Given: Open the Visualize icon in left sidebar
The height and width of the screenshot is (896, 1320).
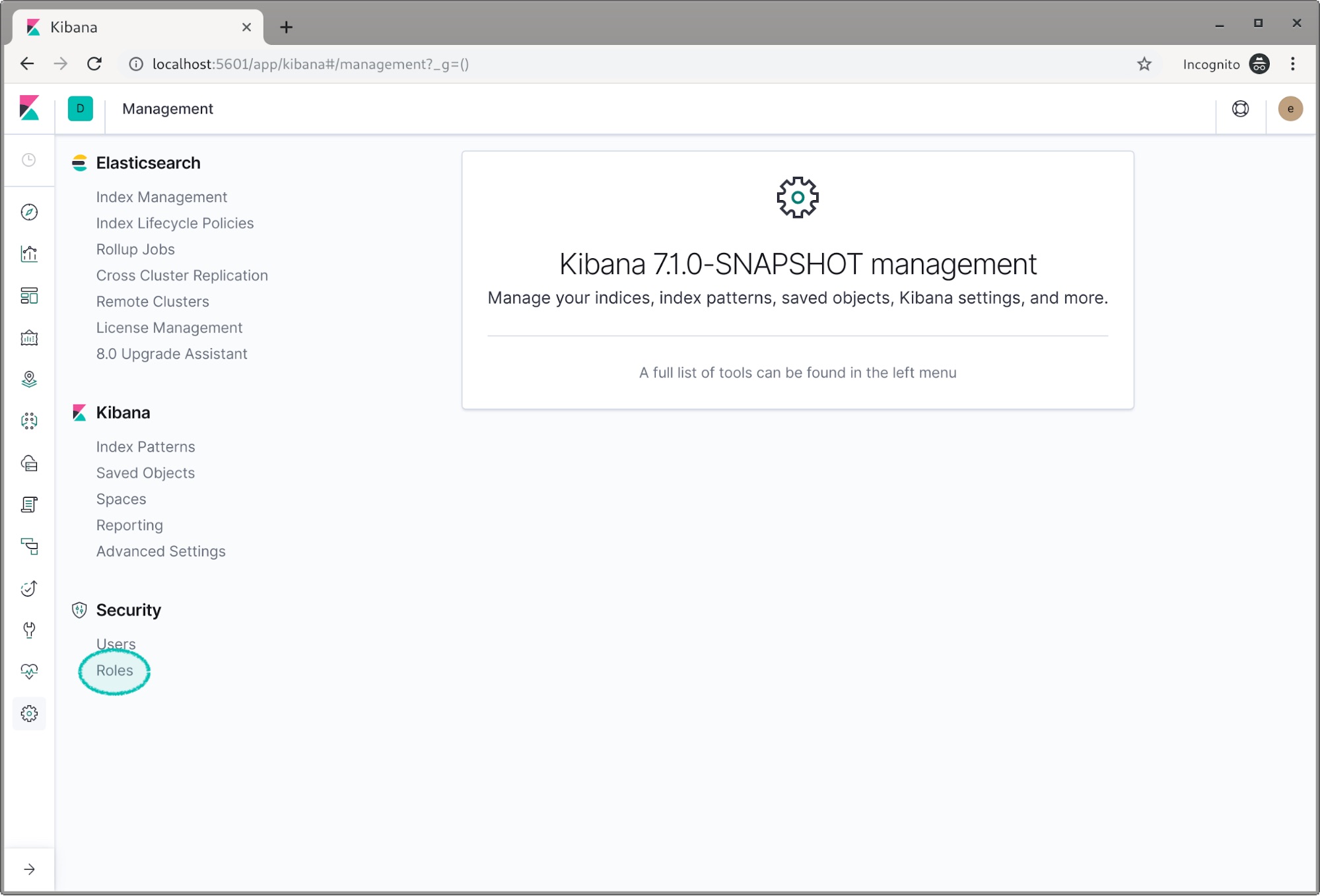Looking at the screenshot, I should click(x=30, y=253).
